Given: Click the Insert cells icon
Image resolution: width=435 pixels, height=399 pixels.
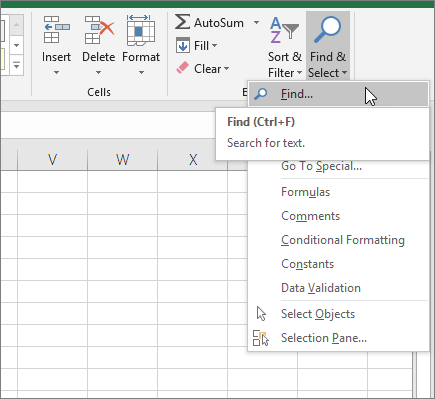Looking at the screenshot, I should pos(56,29).
